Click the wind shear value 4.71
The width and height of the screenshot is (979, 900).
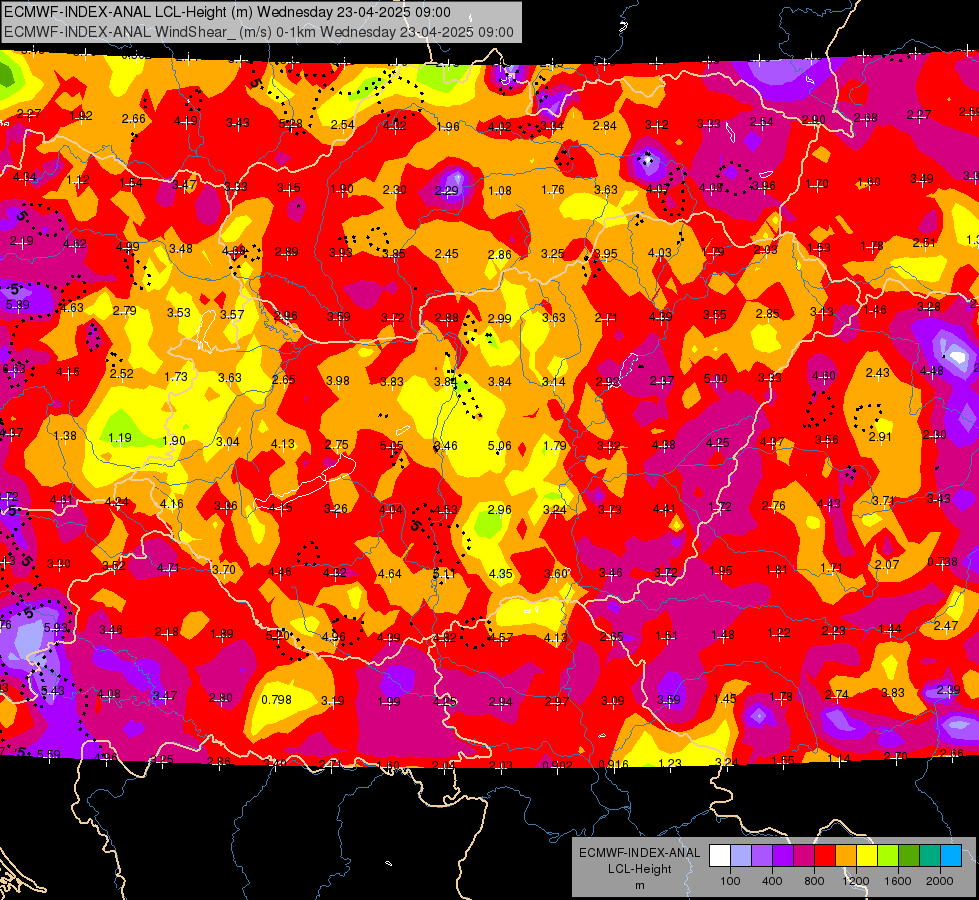pos(168,568)
